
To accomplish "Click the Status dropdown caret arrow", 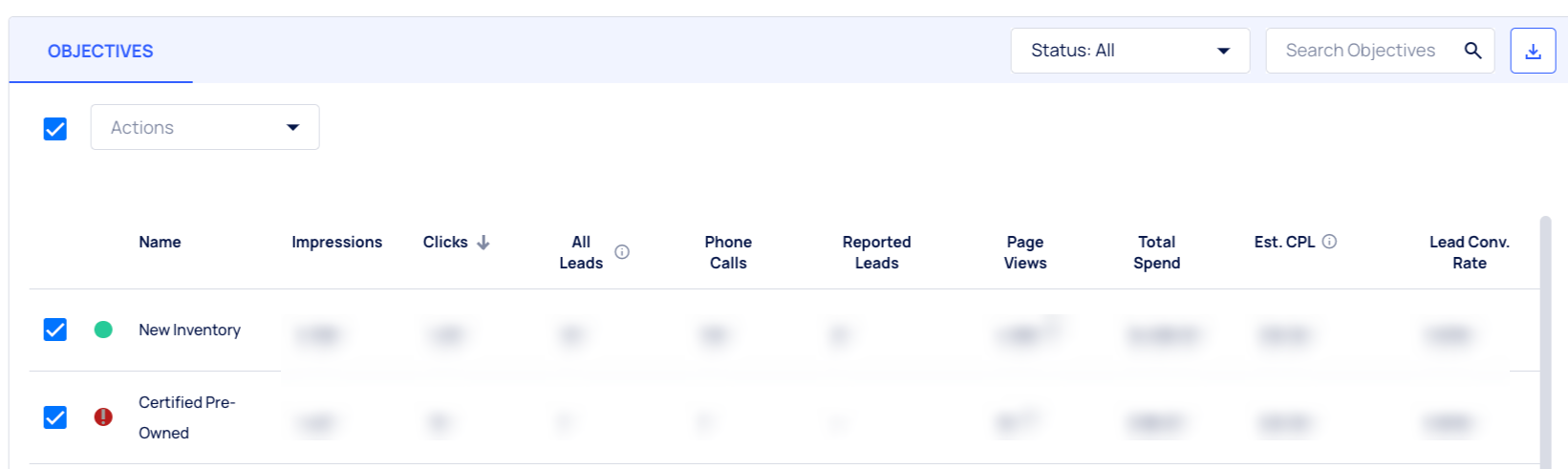I will click(1223, 51).
